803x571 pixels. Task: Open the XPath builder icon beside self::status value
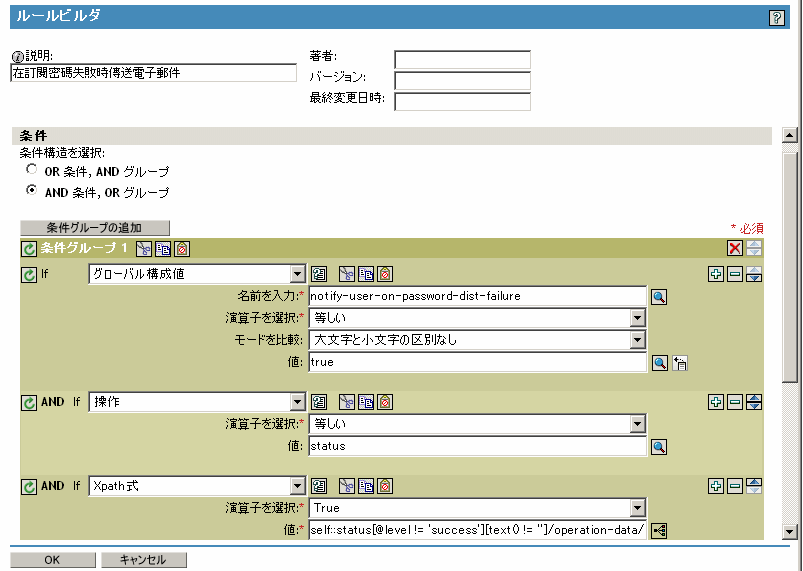tap(659, 531)
